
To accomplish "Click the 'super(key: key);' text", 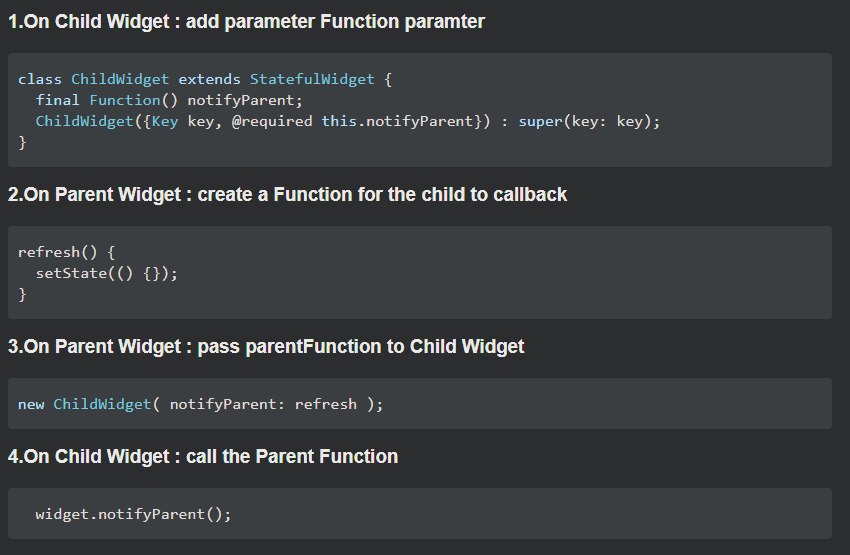I will point(589,121).
